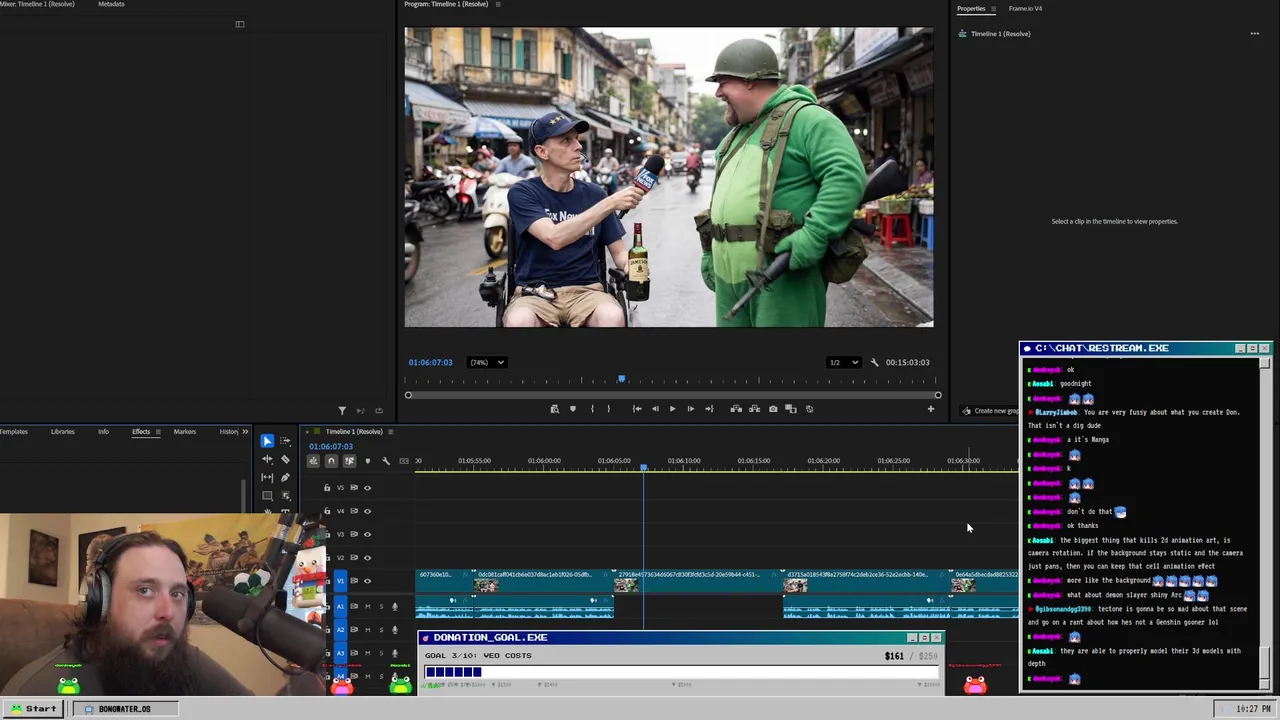Add marker in Program monitor
The image size is (1280, 720).
(x=572, y=409)
